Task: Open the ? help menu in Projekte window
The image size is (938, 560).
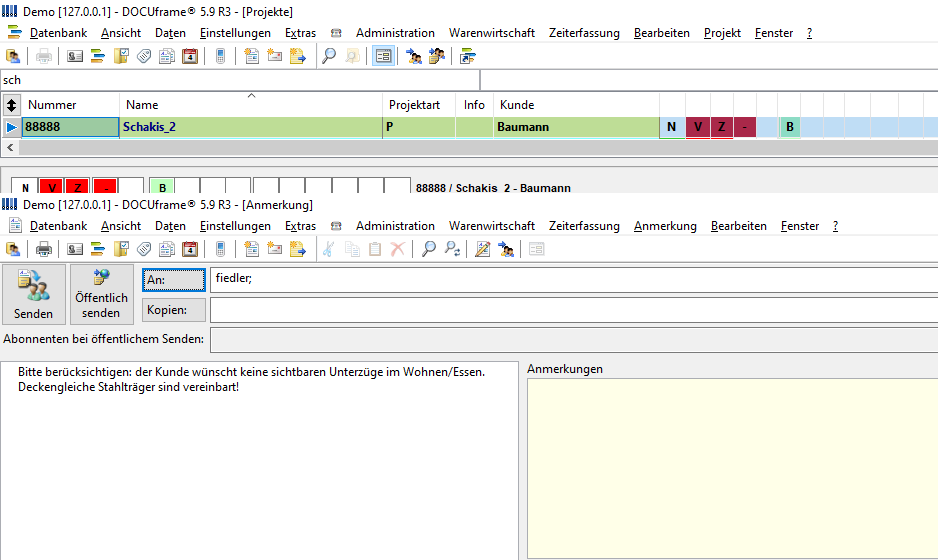Action: click(x=809, y=33)
